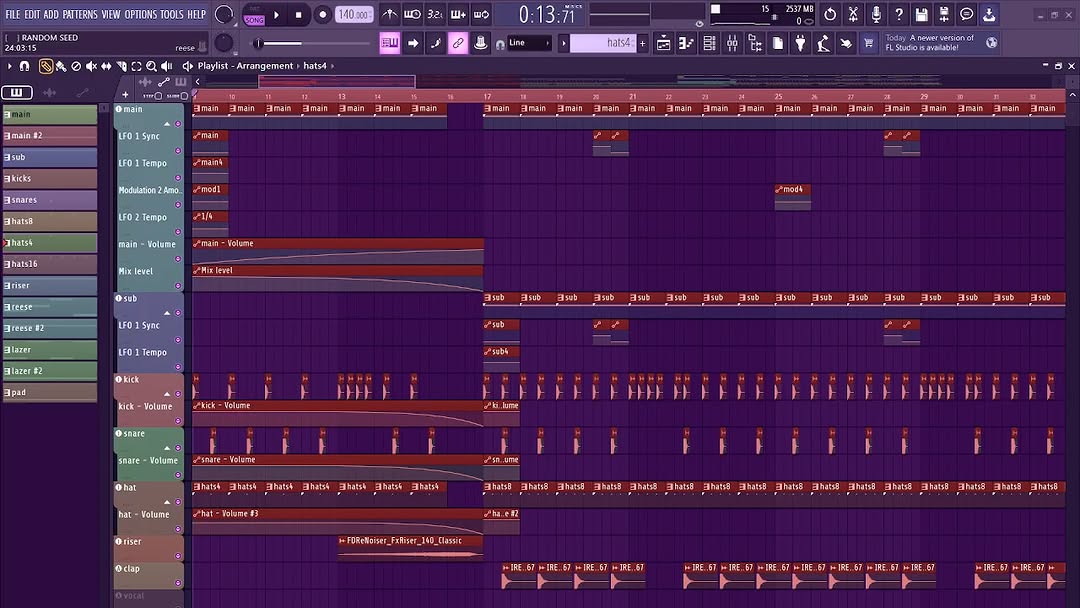Select the playlist Paint brush tool

click(61, 66)
